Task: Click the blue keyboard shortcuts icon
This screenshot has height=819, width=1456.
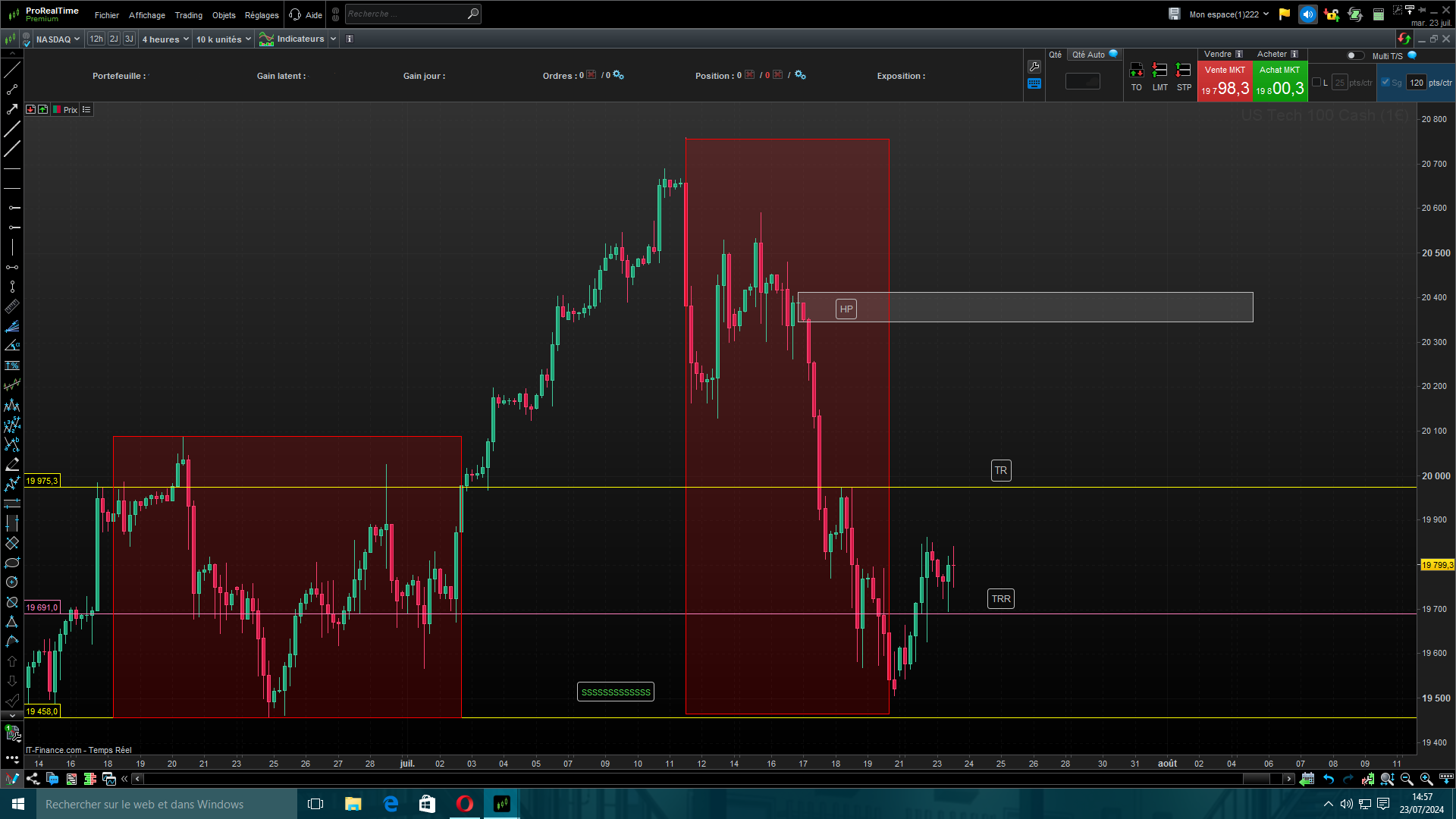Action: point(1034,84)
